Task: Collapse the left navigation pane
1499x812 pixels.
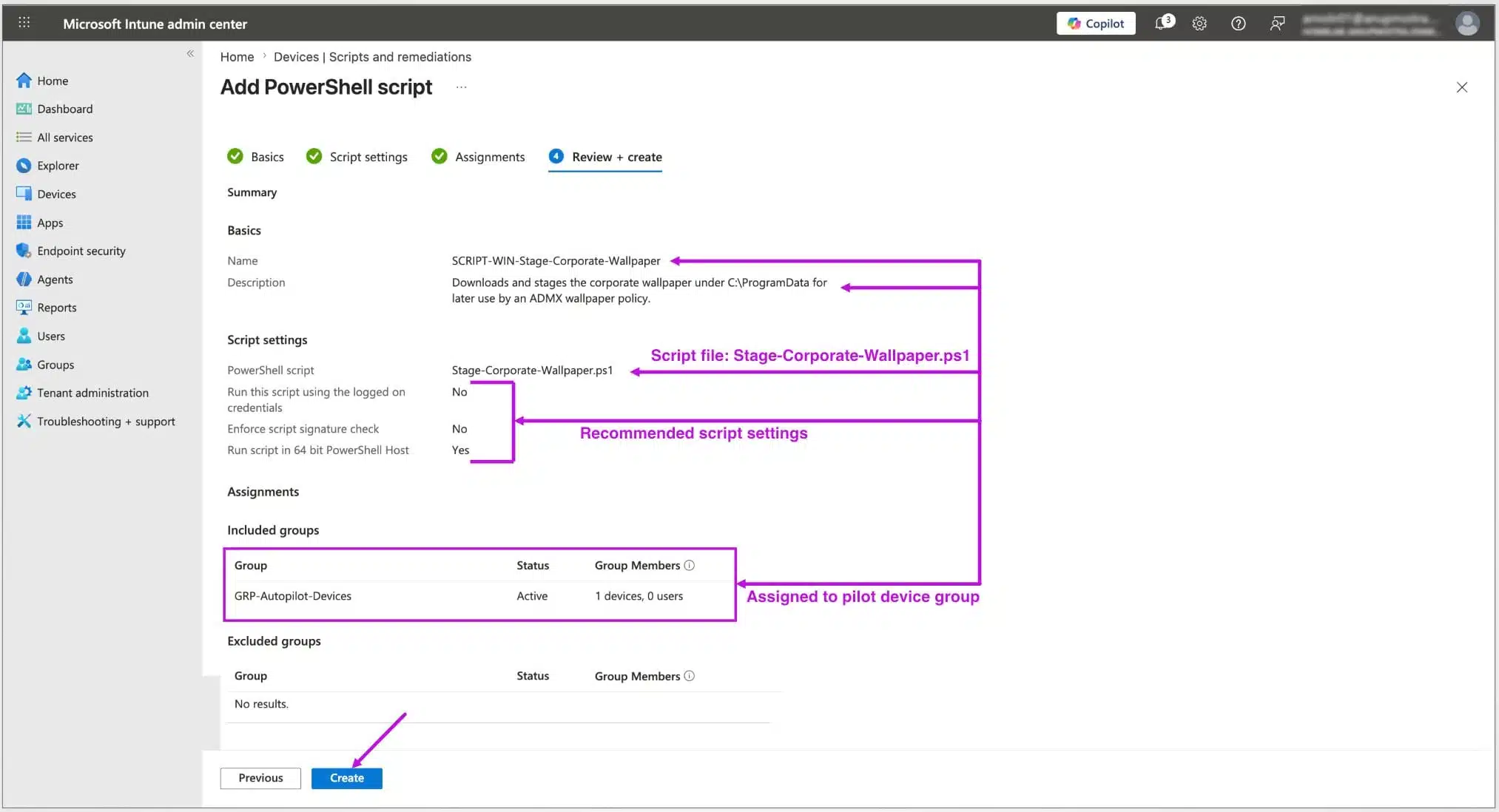Action: click(x=190, y=53)
